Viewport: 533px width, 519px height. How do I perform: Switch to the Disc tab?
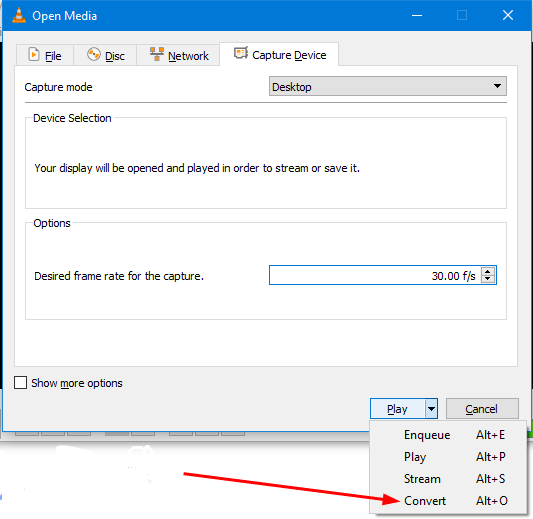click(105, 55)
